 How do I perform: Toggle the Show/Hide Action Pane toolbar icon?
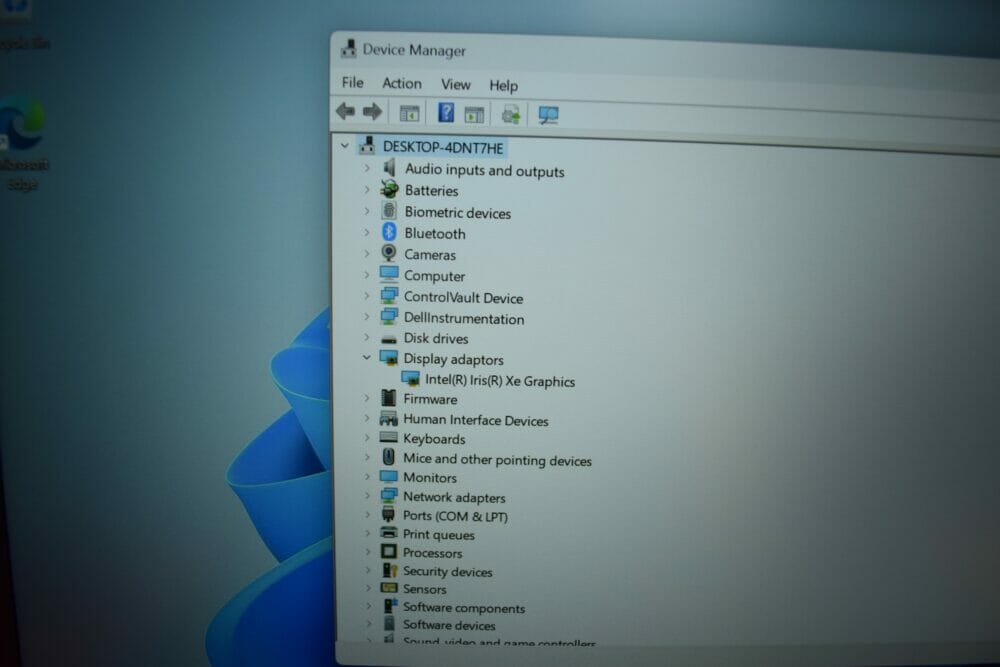point(474,115)
